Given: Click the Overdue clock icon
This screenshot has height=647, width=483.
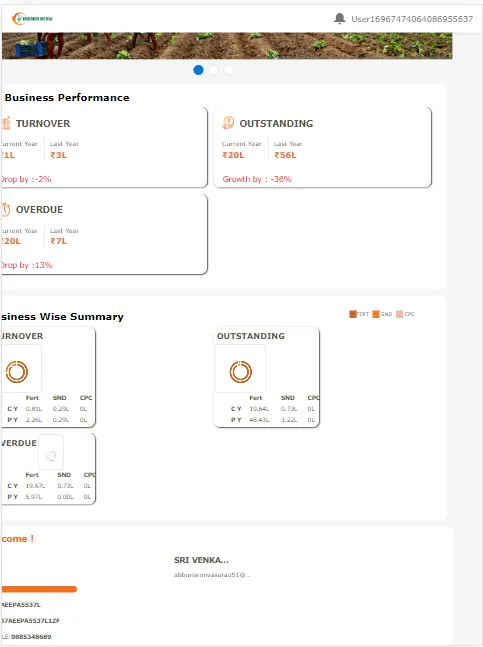Looking at the screenshot, I should point(5,210).
